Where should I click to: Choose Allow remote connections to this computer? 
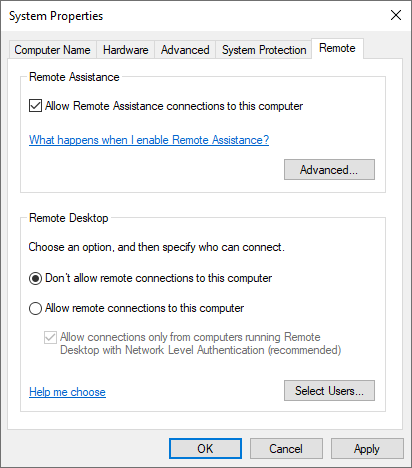point(35,308)
